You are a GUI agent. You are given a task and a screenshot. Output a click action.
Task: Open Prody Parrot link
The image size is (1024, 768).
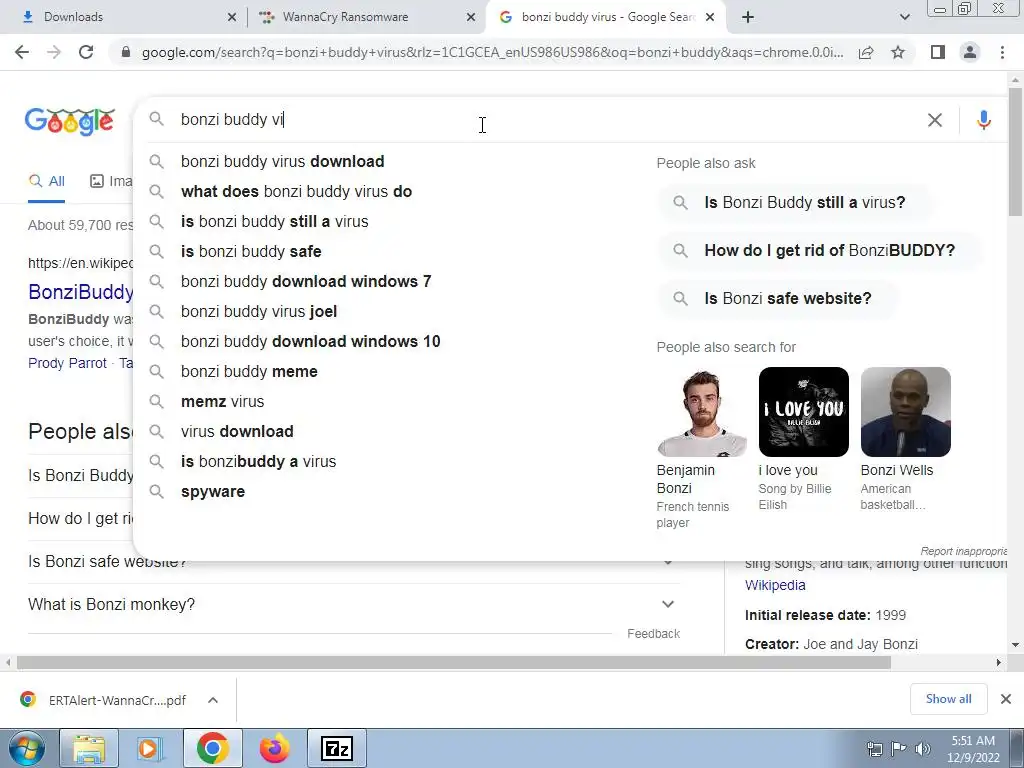point(67,363)
